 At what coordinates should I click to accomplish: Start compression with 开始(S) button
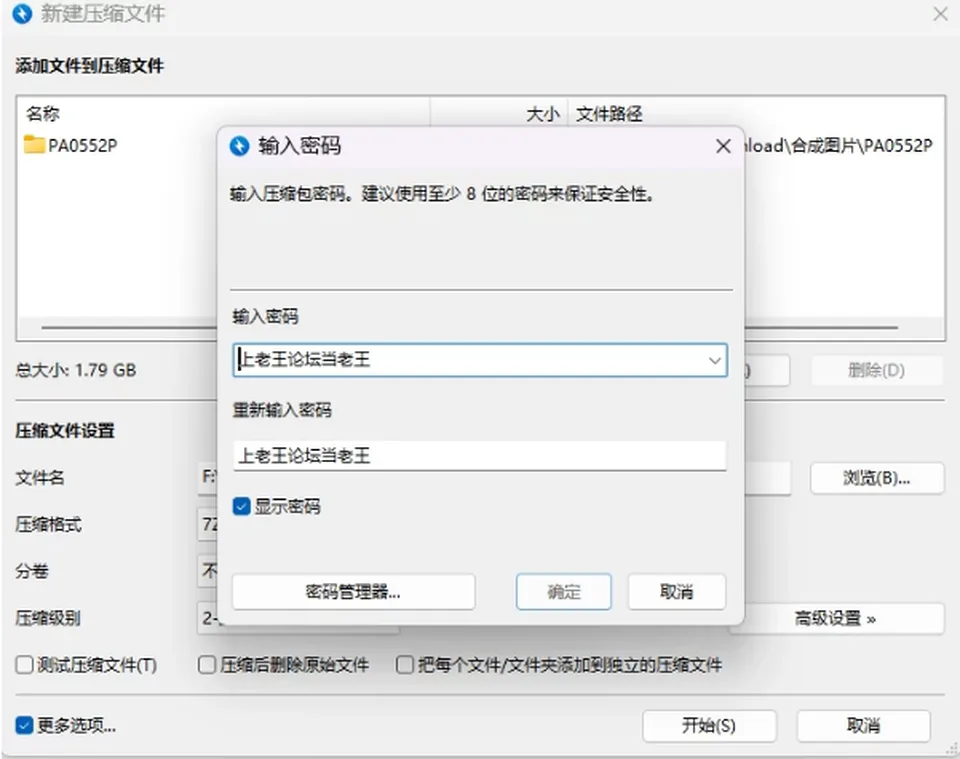pyautogui.click(x=710, y=726)
